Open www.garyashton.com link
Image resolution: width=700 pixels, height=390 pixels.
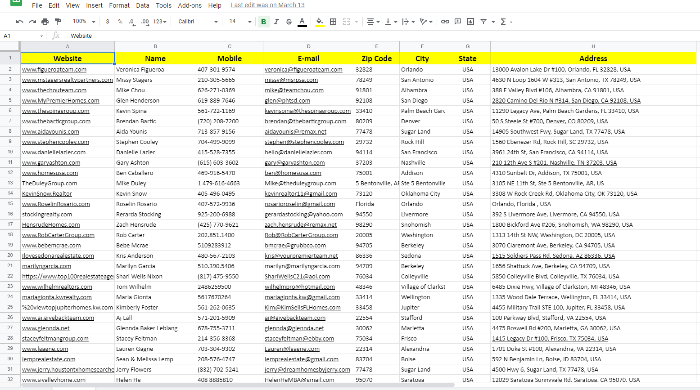click(x=51, y=162)
